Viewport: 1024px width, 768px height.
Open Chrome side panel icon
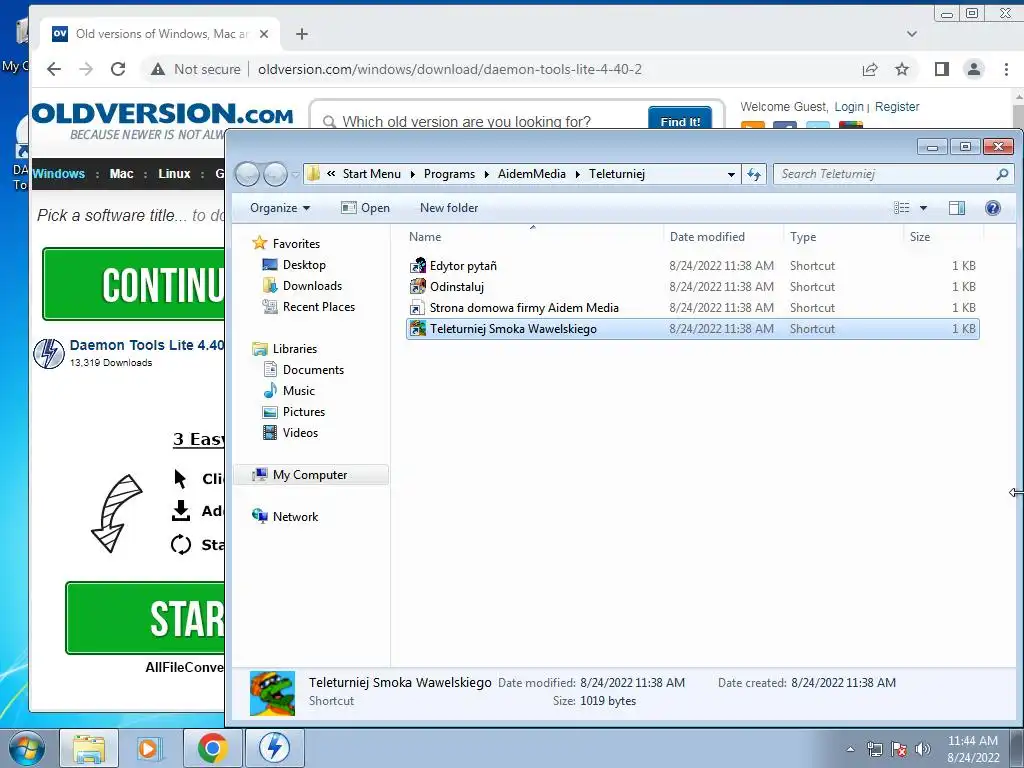pos(942,69)
